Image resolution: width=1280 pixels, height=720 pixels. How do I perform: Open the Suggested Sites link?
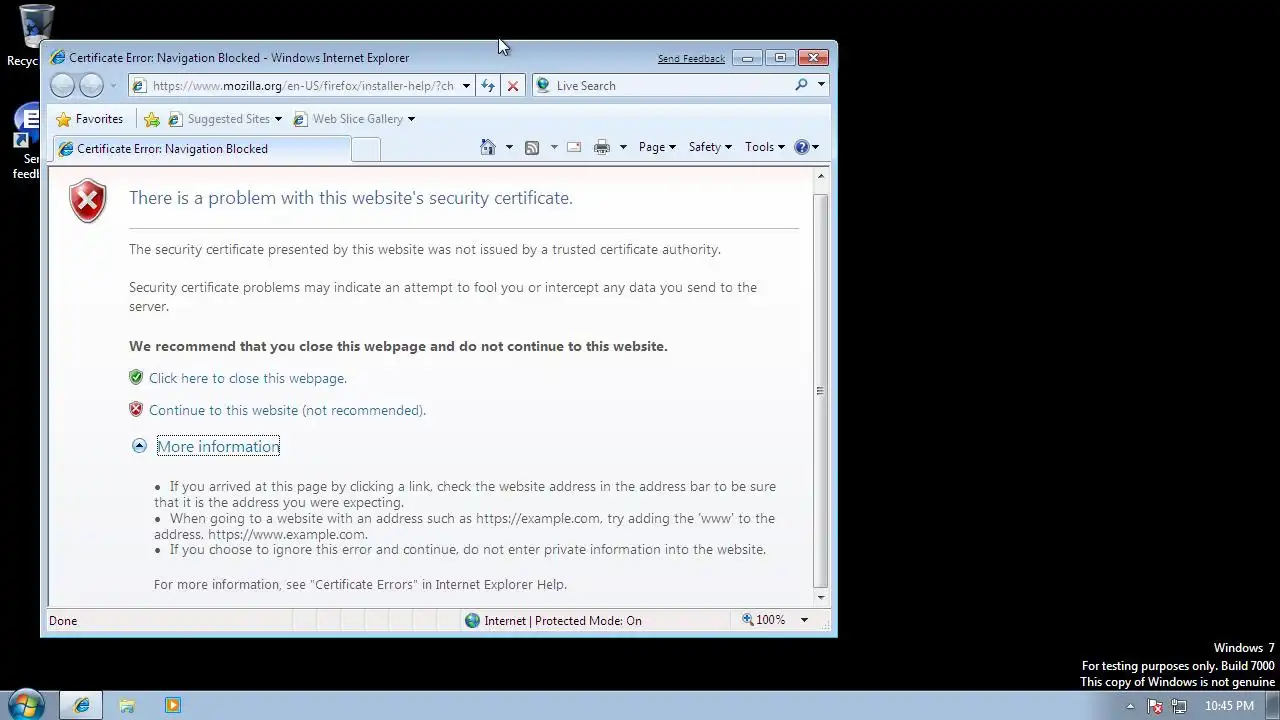coord(220,119)
